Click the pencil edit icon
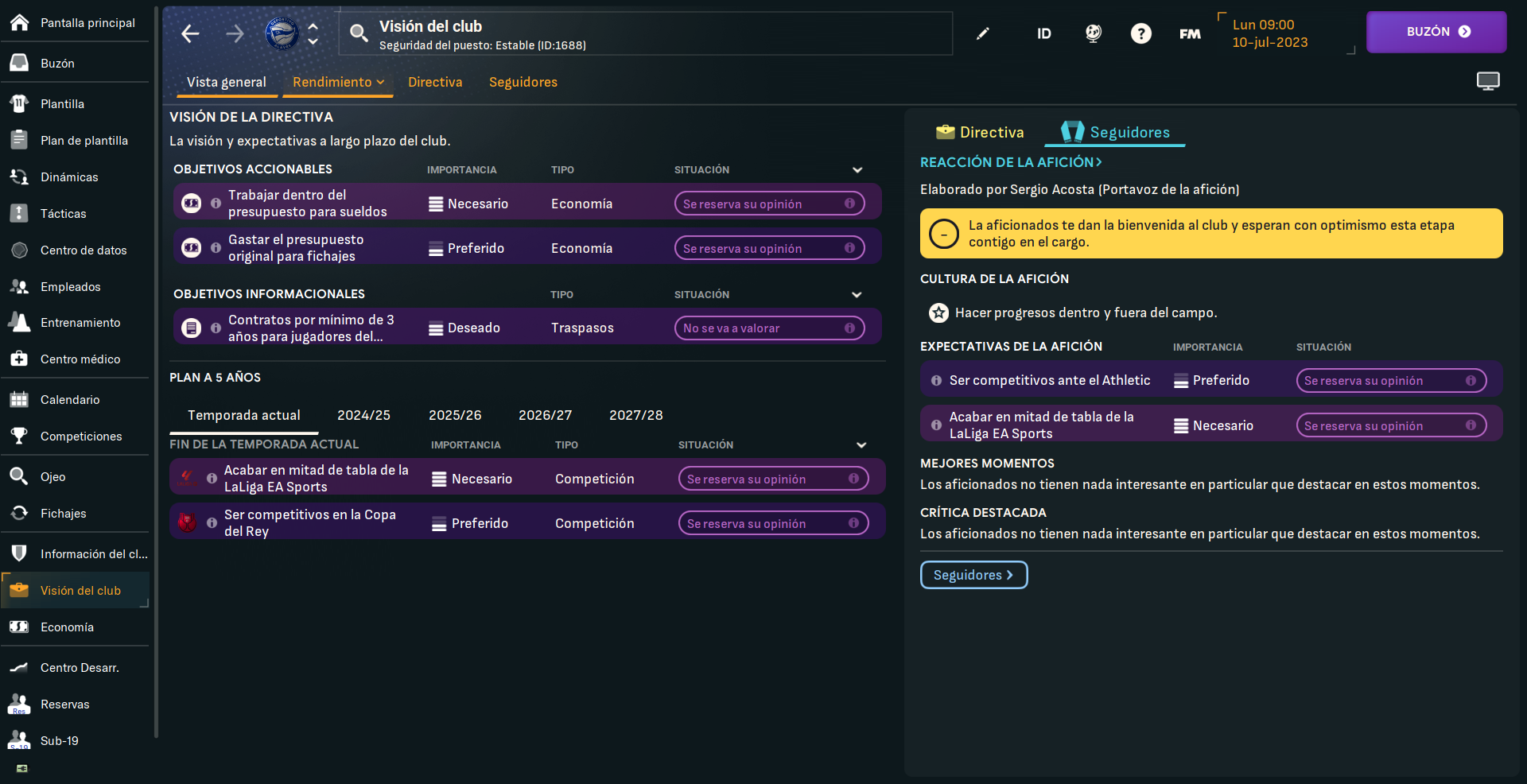The image size is (1527, 784). [983, 33]
